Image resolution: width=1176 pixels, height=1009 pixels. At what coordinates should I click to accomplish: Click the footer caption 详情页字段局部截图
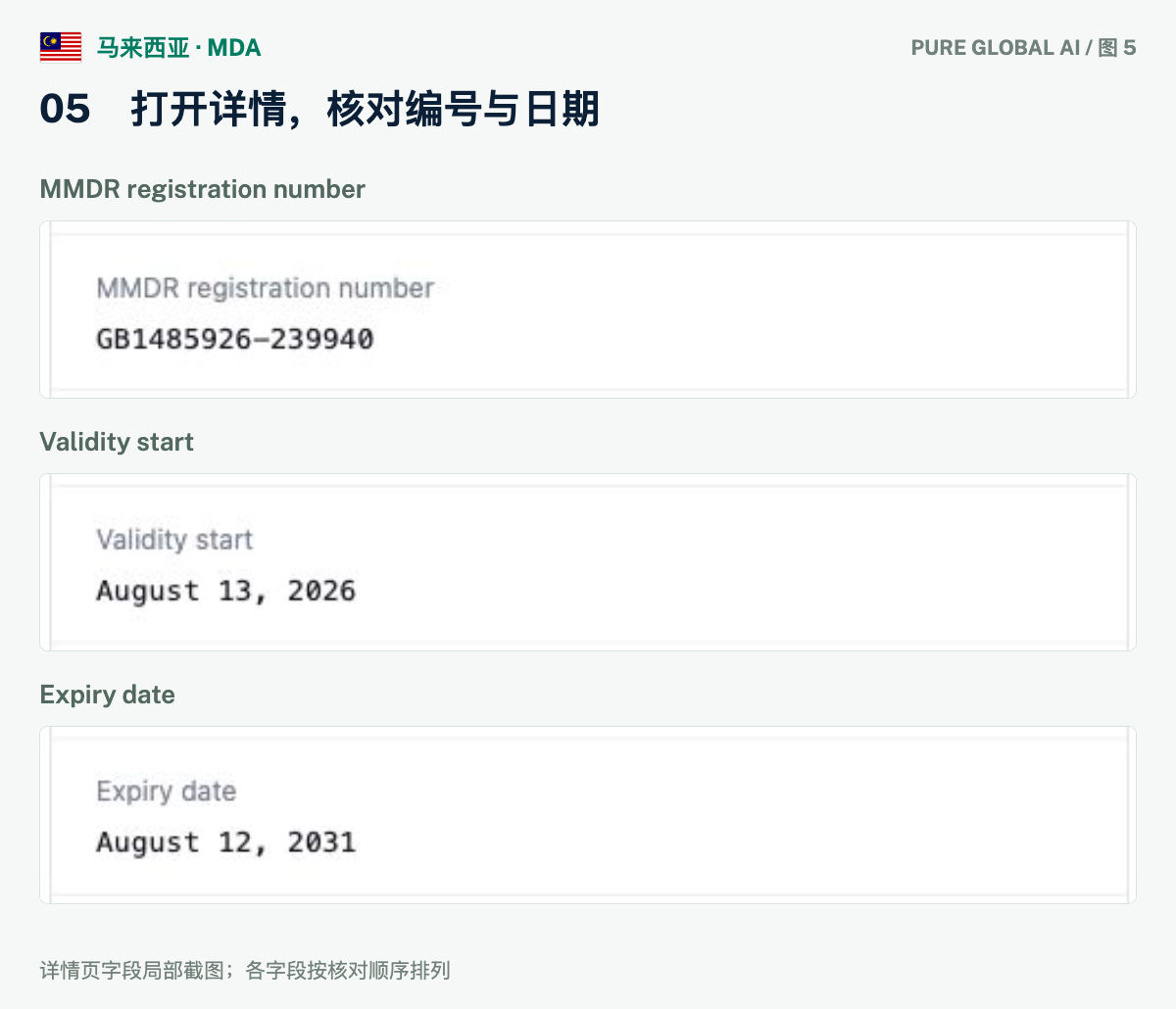pyautogui.click(x=132, y=971)
